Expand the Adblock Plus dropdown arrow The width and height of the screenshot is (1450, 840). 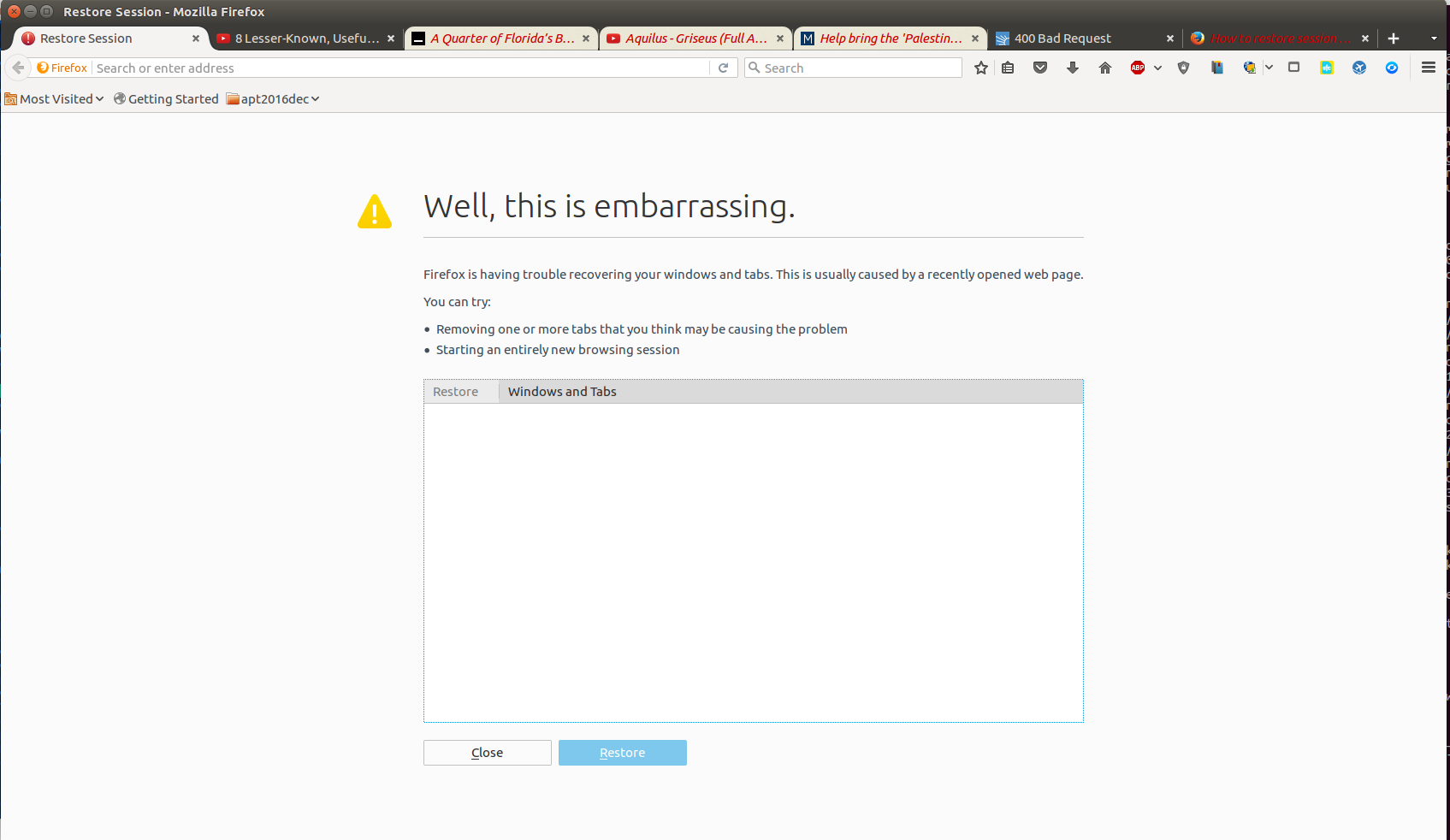click(x=1157, y=68)
